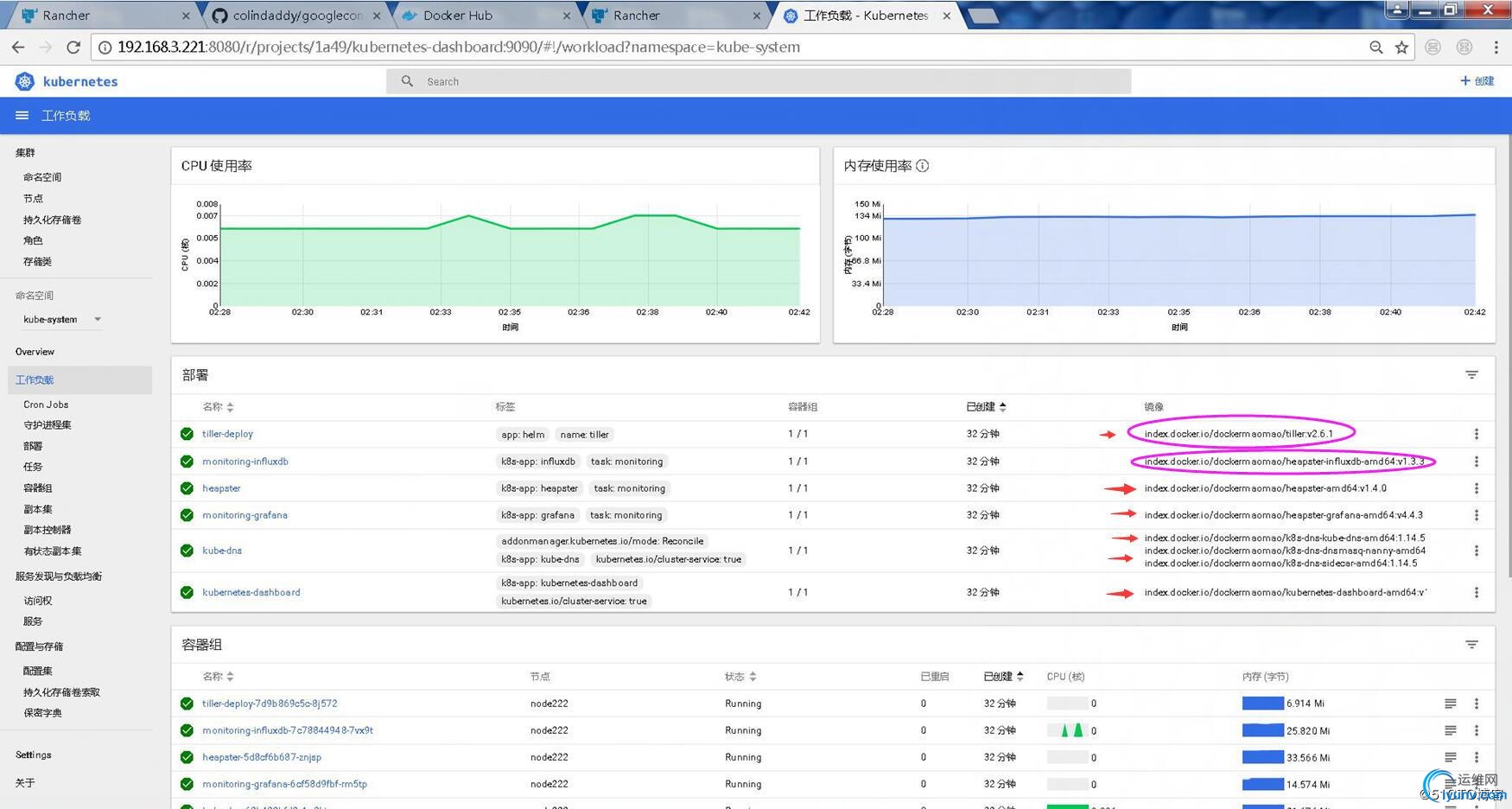Click the 创建 create button
1512x809 pixels.
tap(1477, 81)
